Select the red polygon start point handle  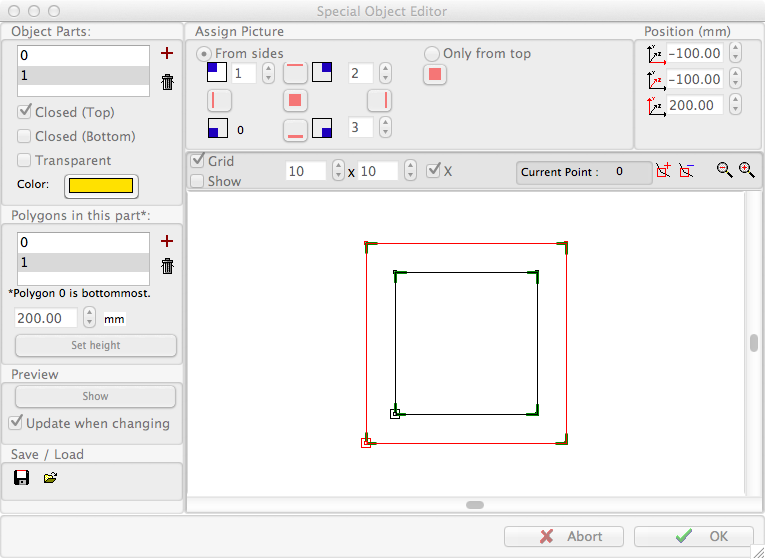pos(365,443)
